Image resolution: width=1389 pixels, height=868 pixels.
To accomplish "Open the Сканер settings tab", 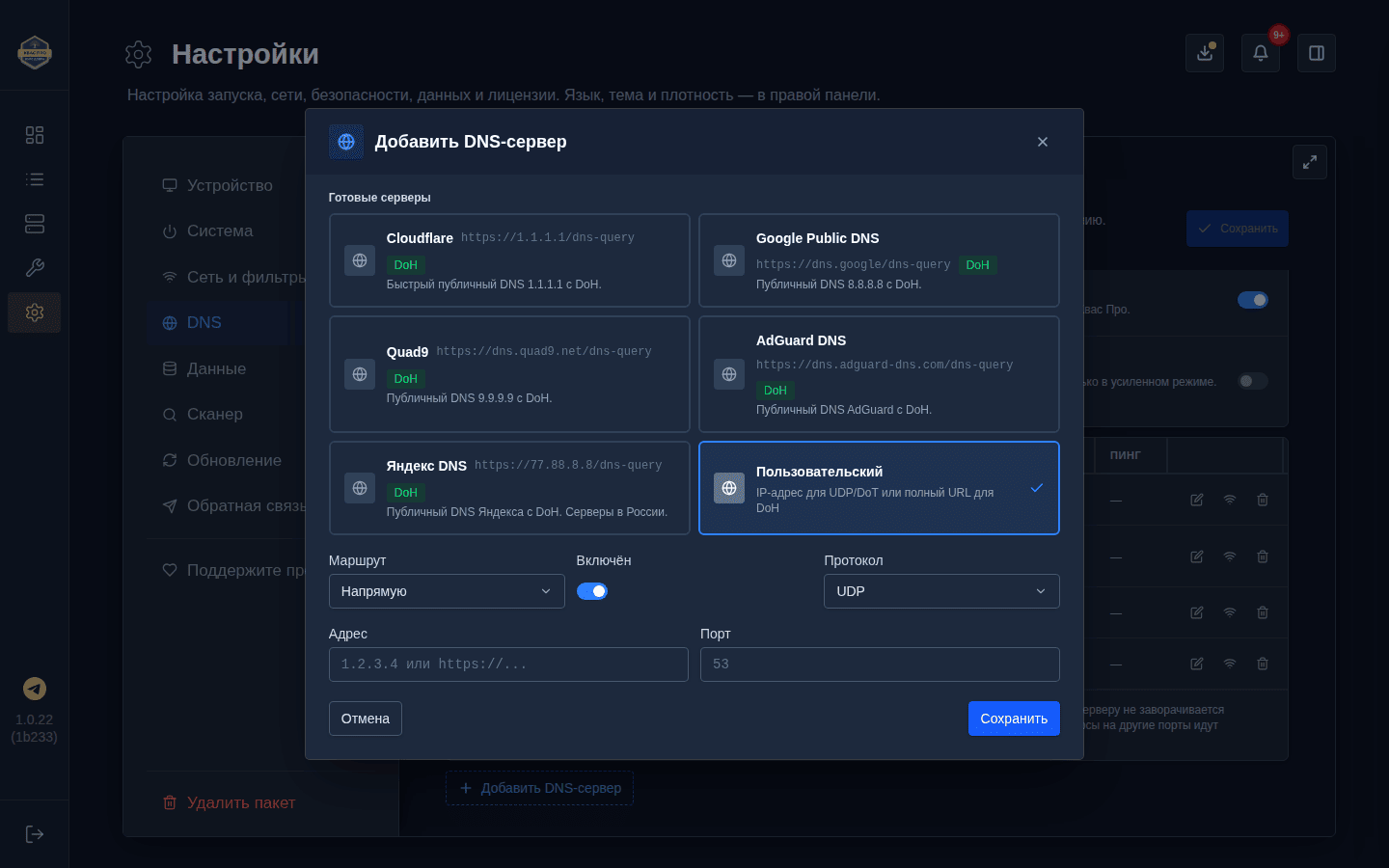I will pos(217,415).
